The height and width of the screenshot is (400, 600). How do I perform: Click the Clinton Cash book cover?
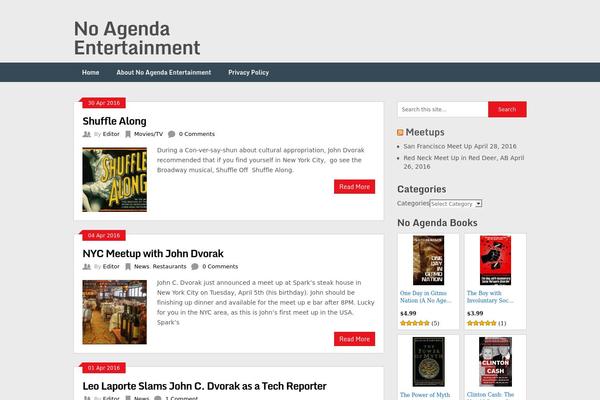tap(496, 362)
